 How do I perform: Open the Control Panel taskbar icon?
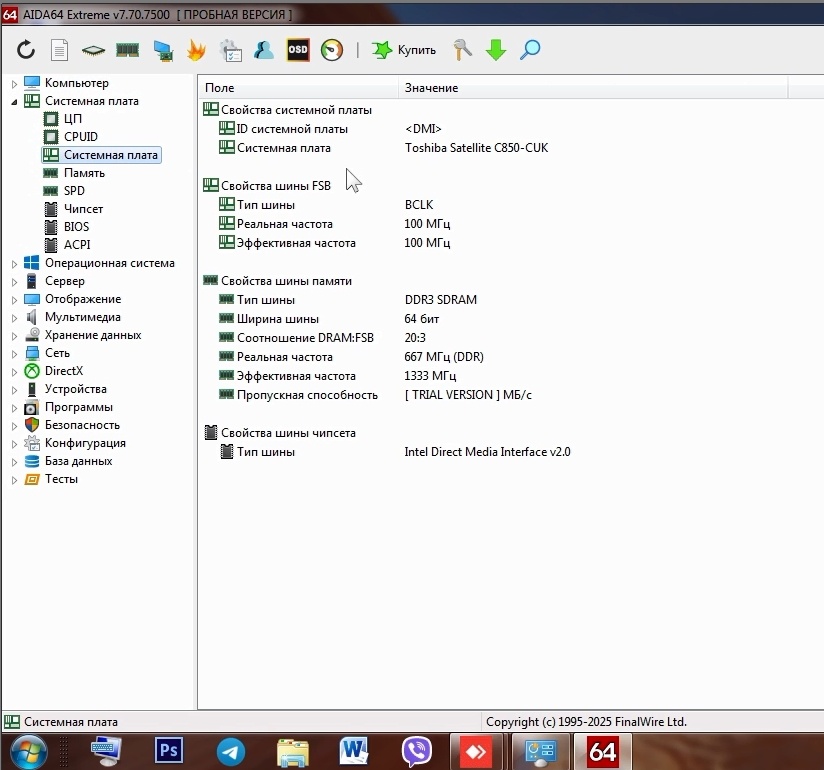(540, 752)
